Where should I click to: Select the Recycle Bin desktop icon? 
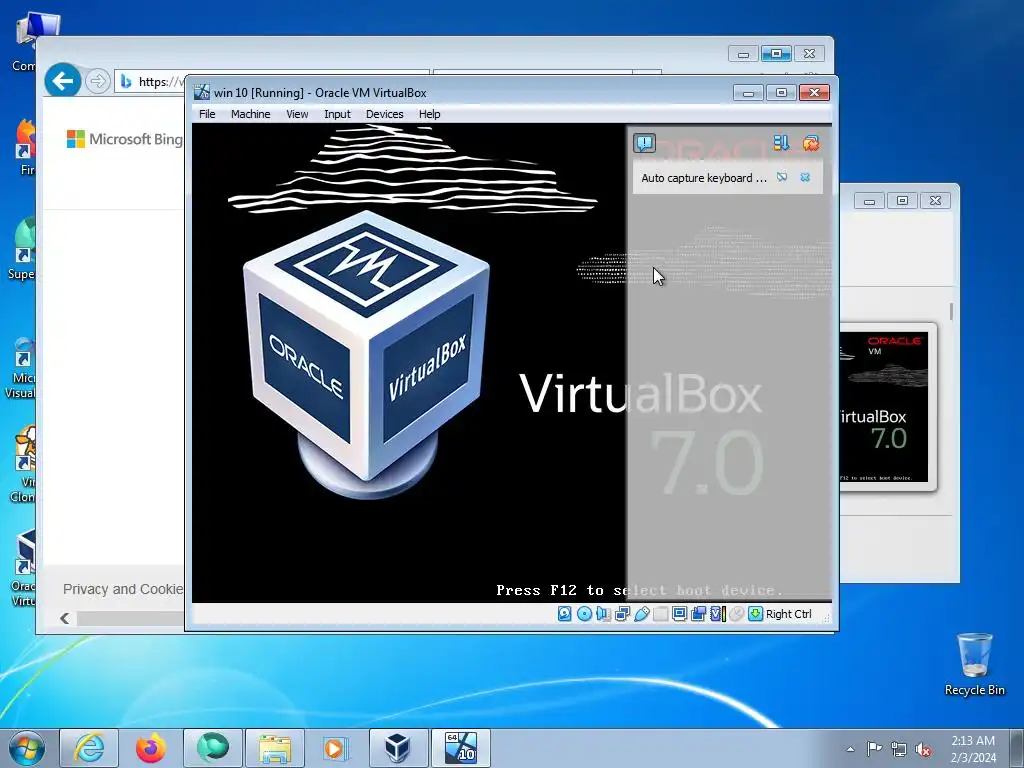click(974, 664)
